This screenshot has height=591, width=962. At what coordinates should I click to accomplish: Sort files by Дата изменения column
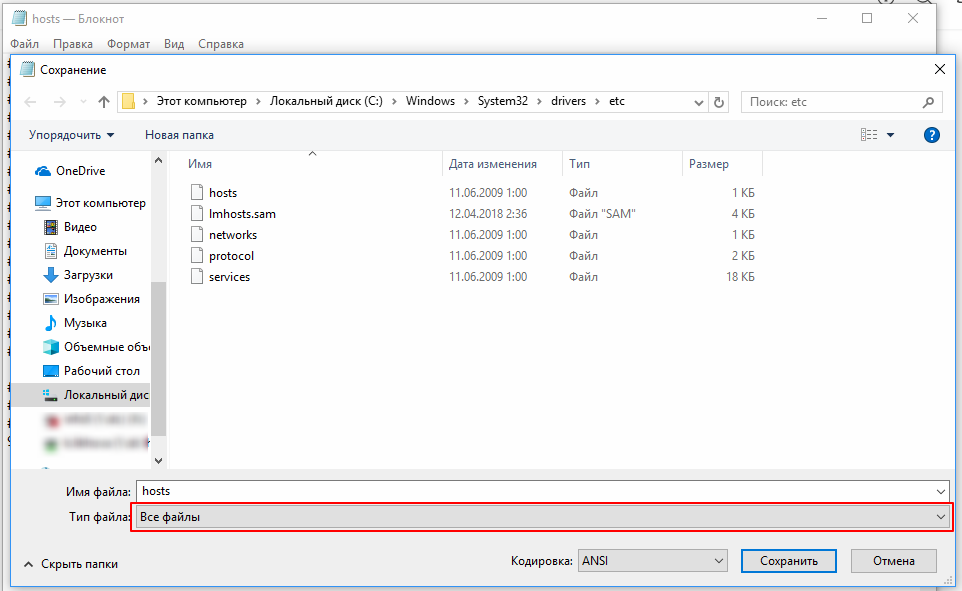493,164
